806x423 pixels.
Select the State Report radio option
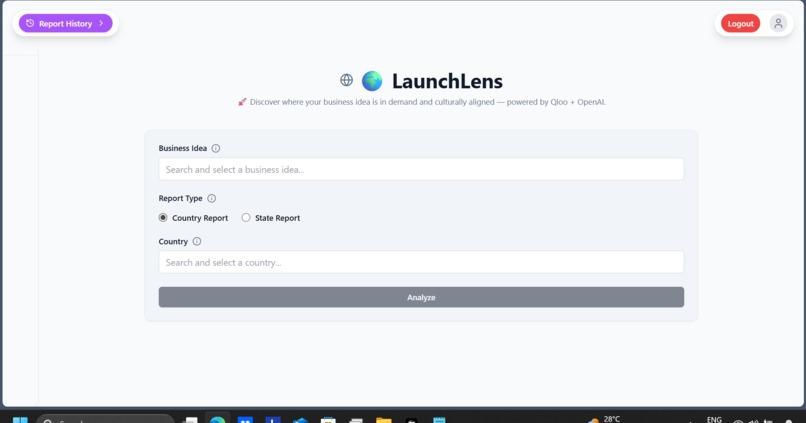pyautogui.click(x=246, y=217)
